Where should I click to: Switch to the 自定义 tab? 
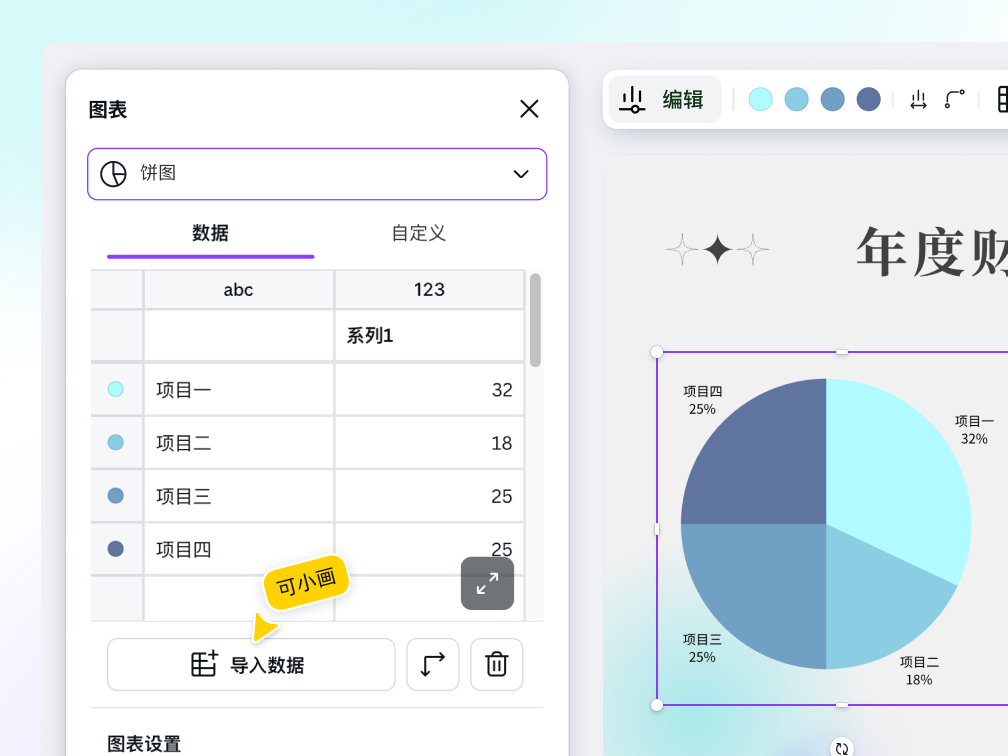418,233
